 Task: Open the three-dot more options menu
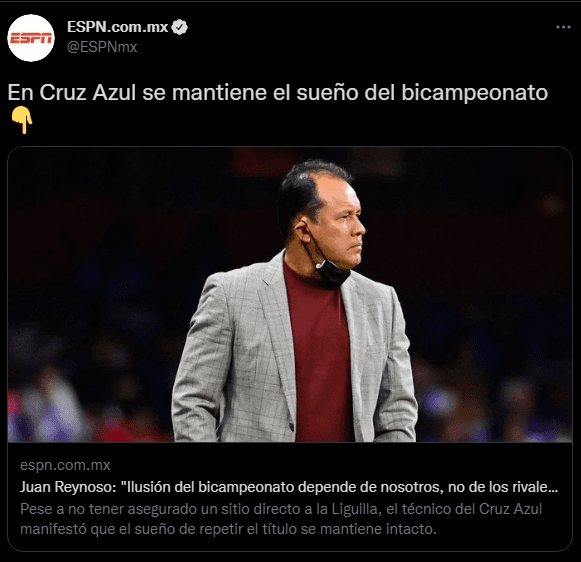tap(563, 27)
